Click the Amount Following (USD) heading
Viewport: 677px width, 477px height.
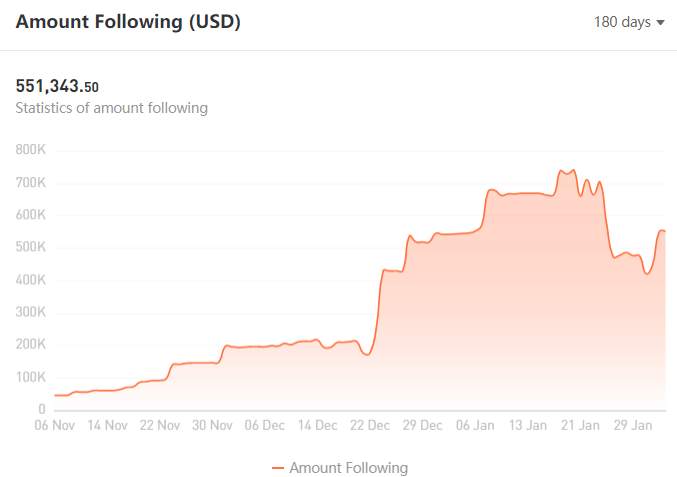click(128, 22)
